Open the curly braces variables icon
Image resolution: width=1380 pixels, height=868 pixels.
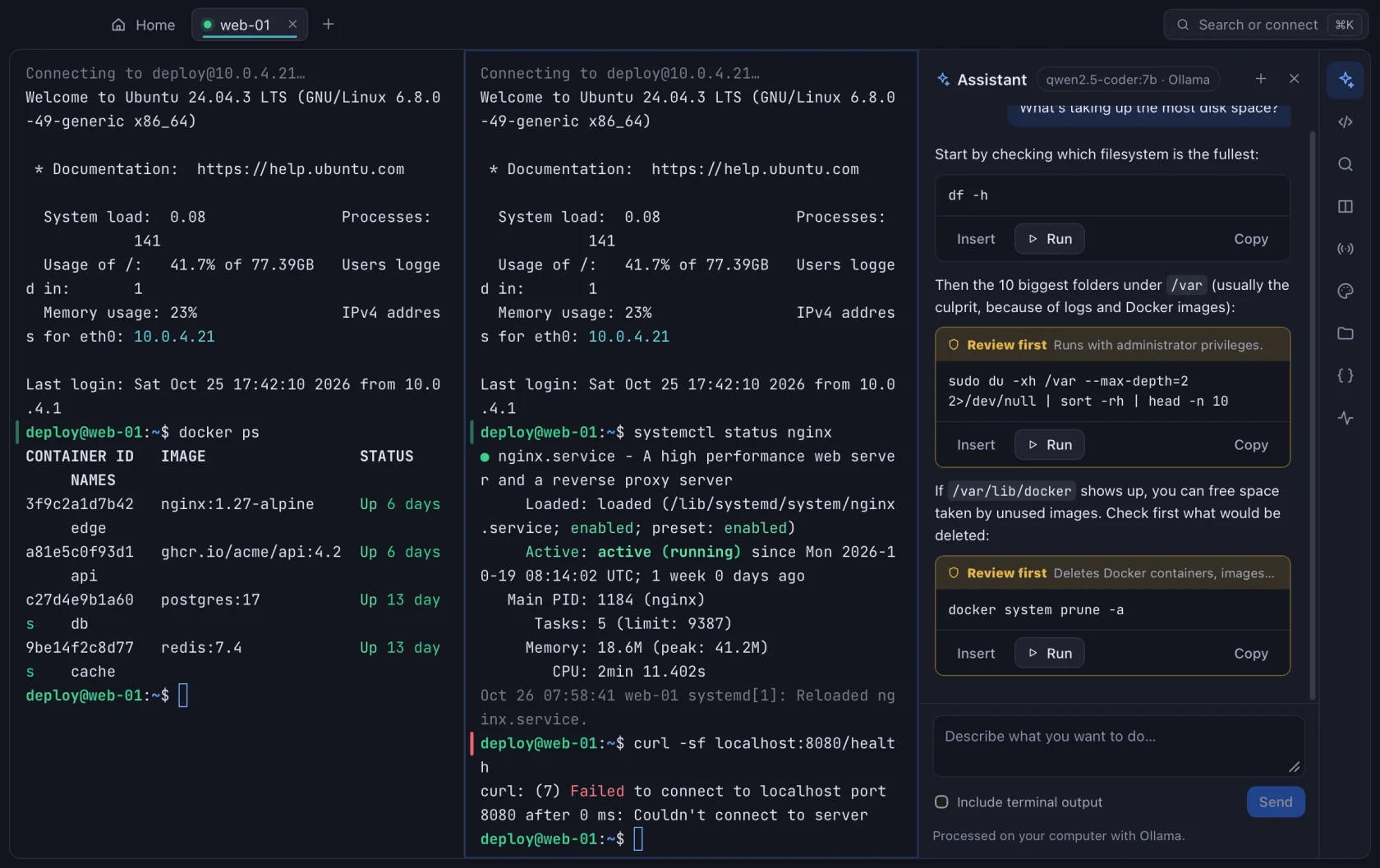coord(1345,375)
